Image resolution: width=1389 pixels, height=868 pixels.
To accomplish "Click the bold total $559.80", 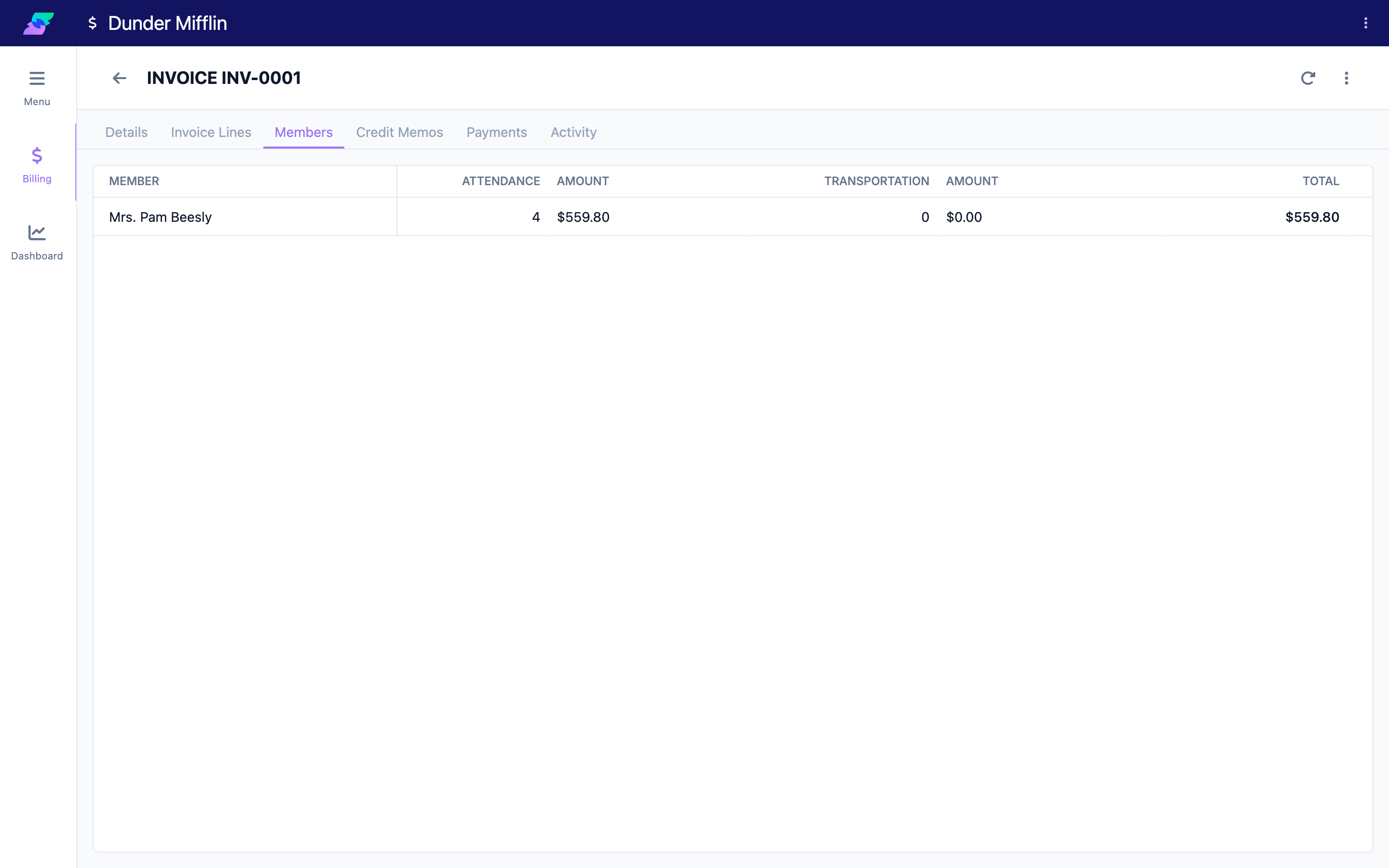I will click(x=1312, y=217).
